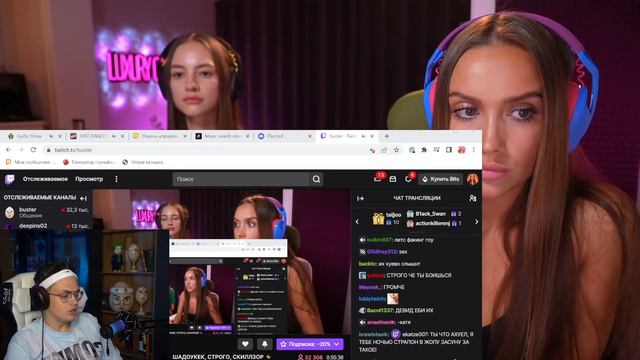Open the browser side panel icon
Viewport: 640px width, 360px height.
(449, 150)
